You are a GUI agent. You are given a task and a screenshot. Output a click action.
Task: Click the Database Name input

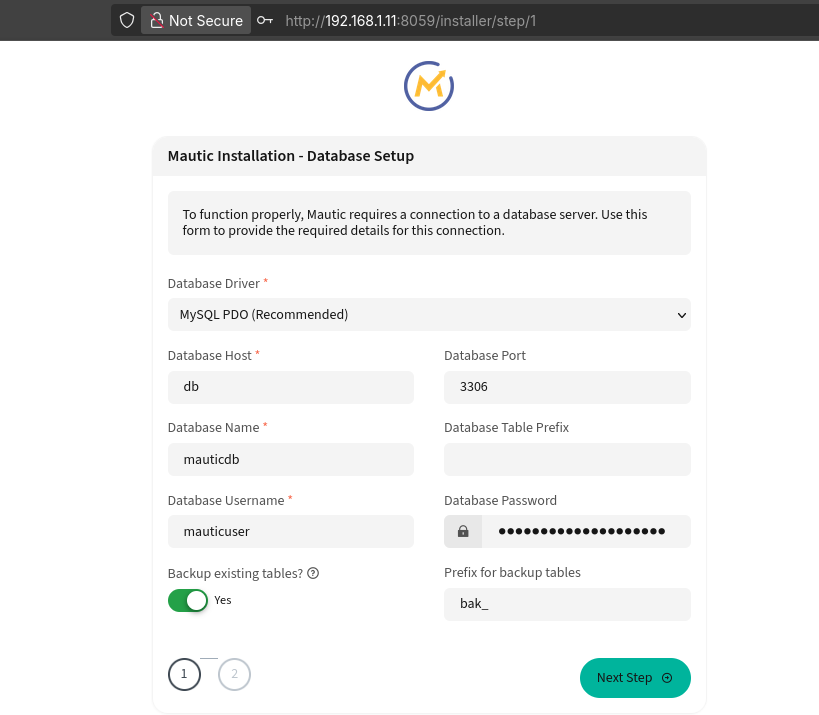pyautogui.click(x=290, y=459)
